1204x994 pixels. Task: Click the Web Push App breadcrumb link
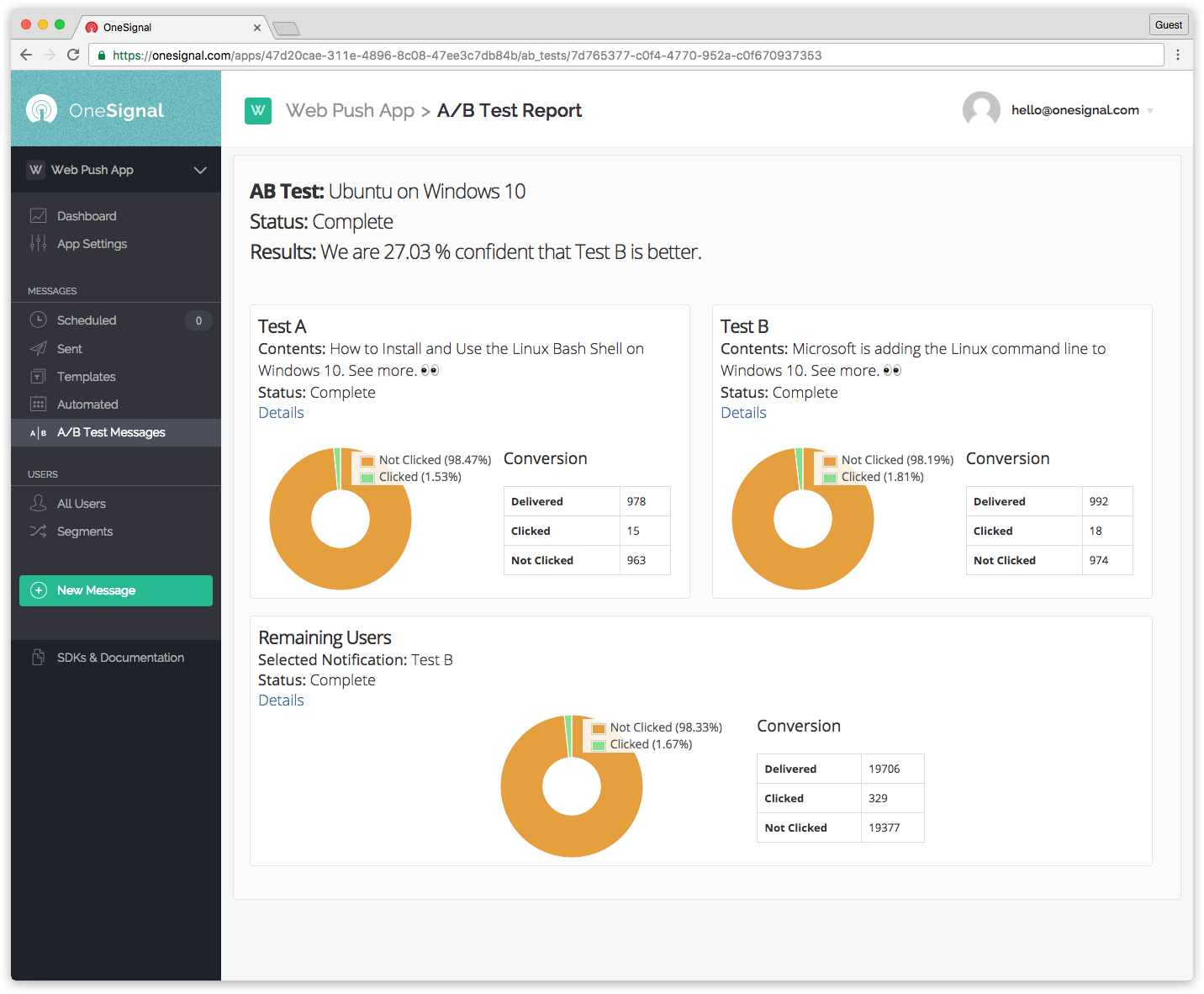[x=350, y=111]
